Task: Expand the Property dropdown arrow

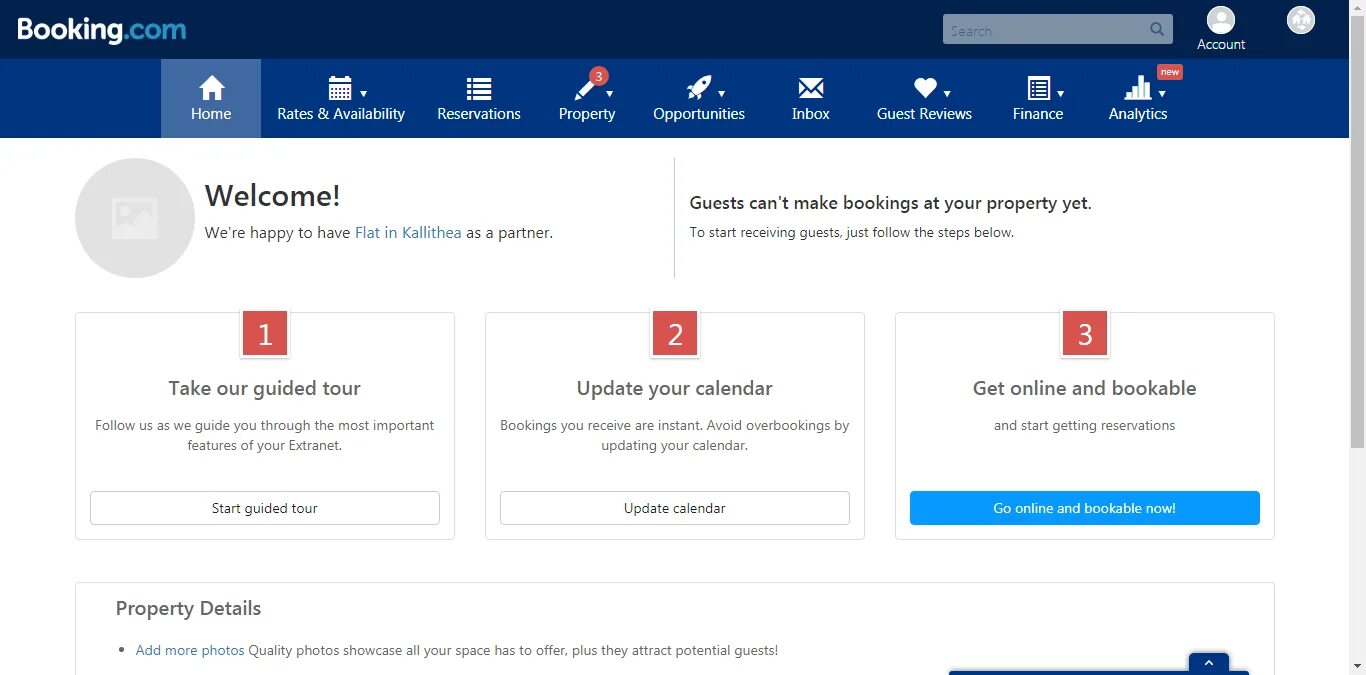Action: pos(609,94)
